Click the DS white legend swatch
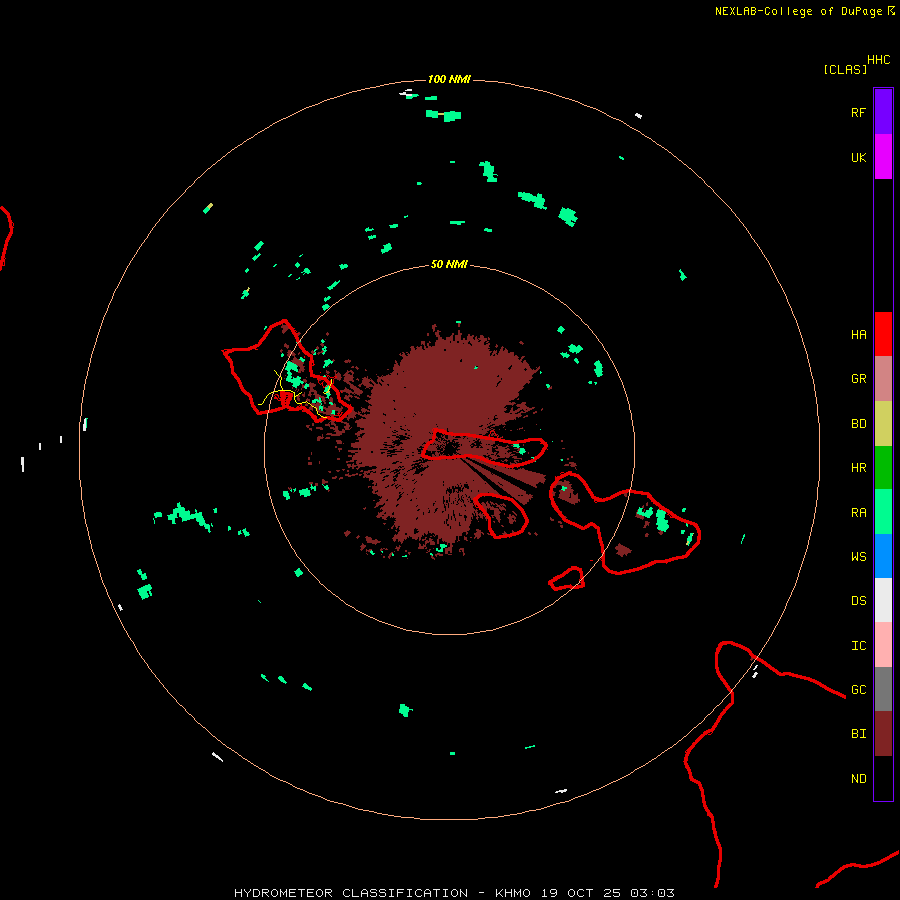This screenshot has width=900, height=900. (x=883, y=600)
